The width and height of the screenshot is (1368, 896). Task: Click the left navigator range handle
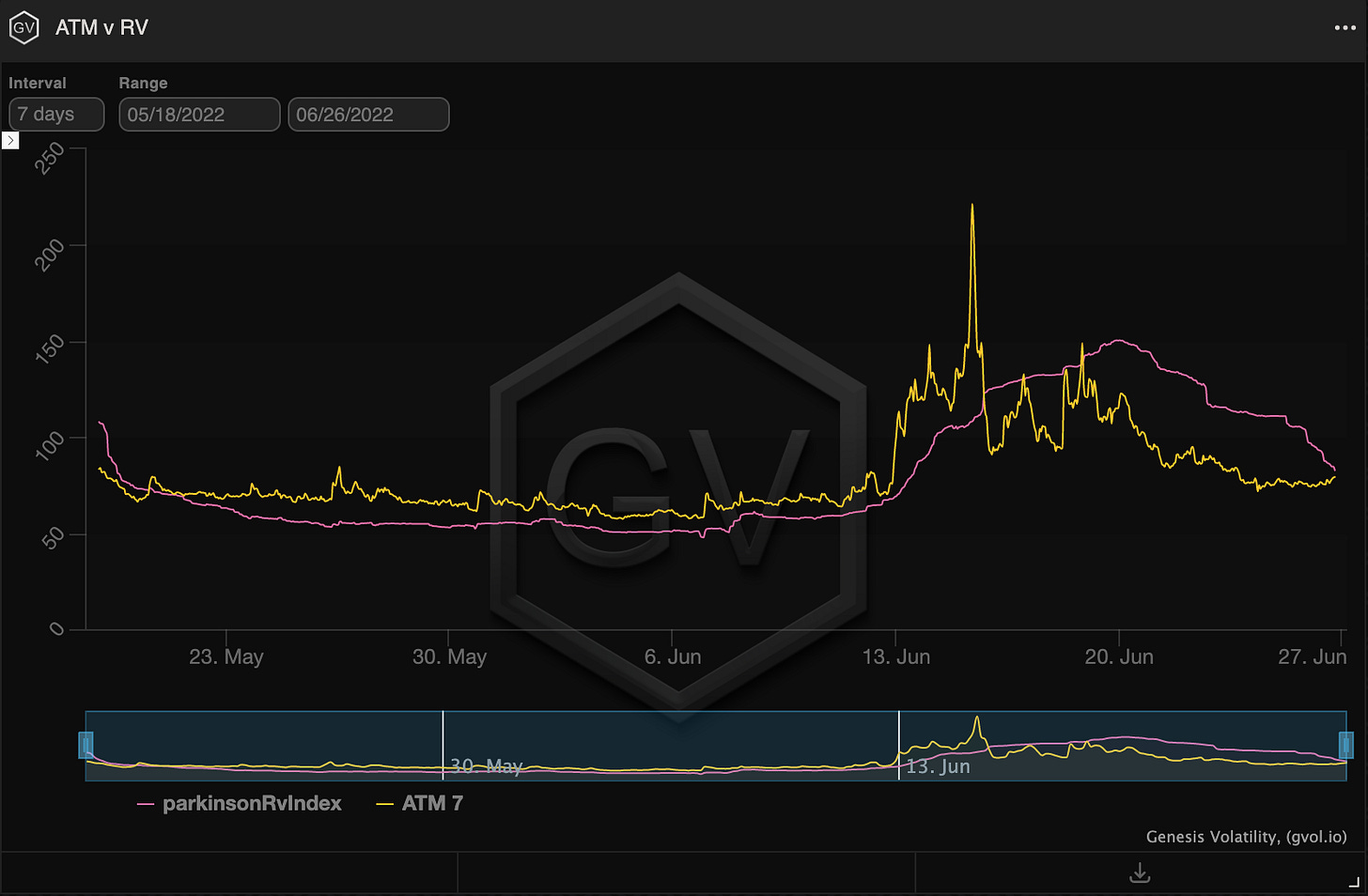85,746
